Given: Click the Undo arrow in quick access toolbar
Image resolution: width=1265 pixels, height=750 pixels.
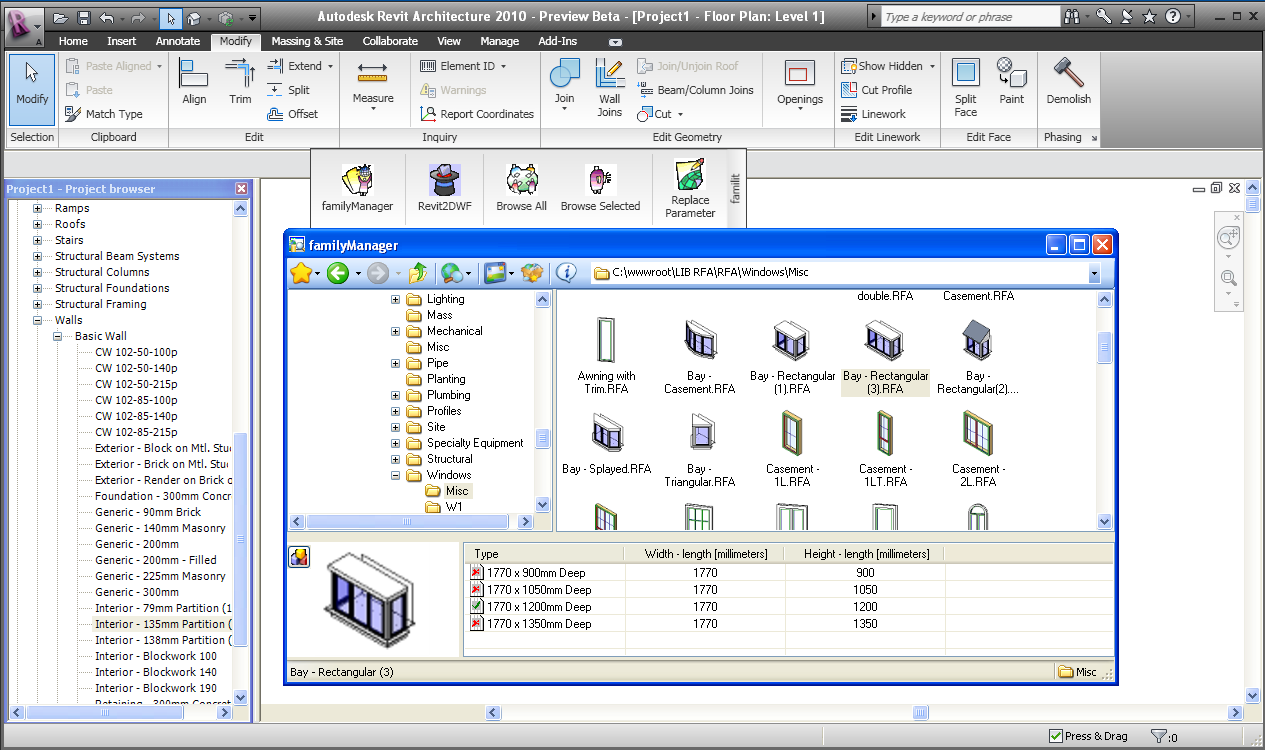Looking at the screenshot, I should point(106,17).
